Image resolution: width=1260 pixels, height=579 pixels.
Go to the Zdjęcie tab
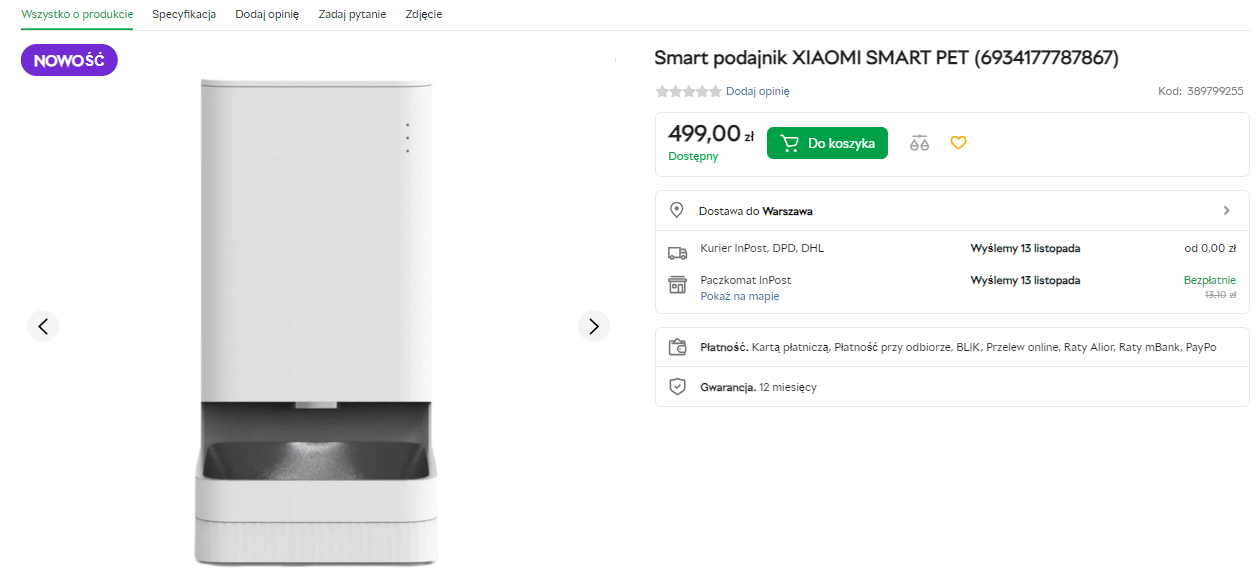(x=424, y=14)
